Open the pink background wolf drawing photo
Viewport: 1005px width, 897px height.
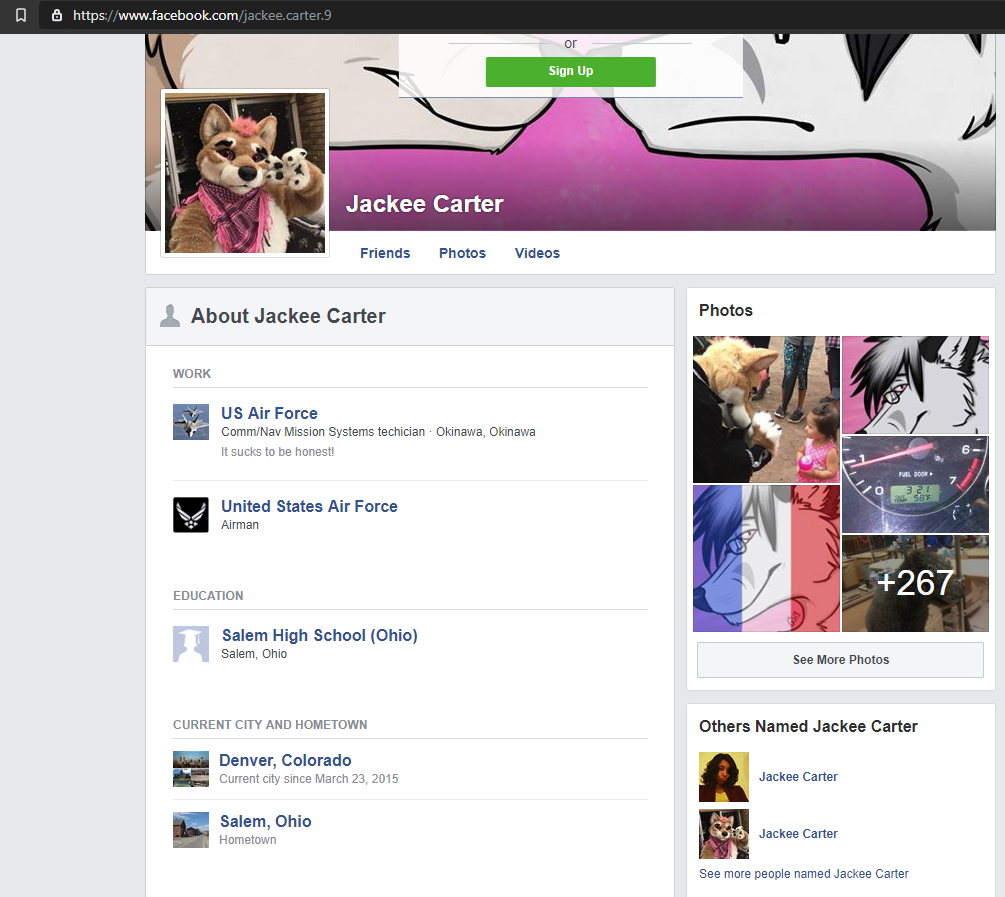[915, 385]
